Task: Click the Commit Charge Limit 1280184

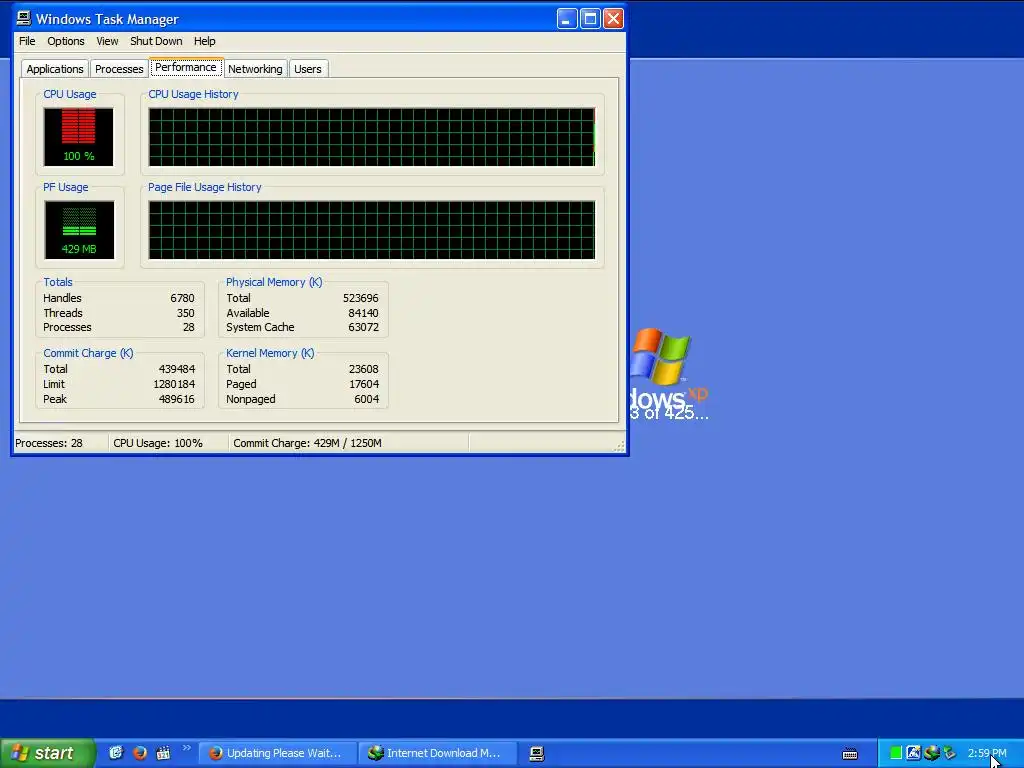Action: click(x=174, y=384)
